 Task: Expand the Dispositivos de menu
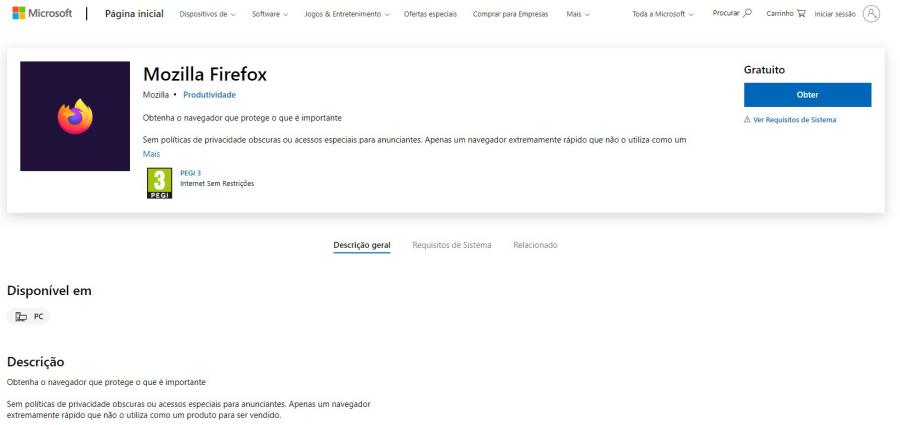click(207, 14)
